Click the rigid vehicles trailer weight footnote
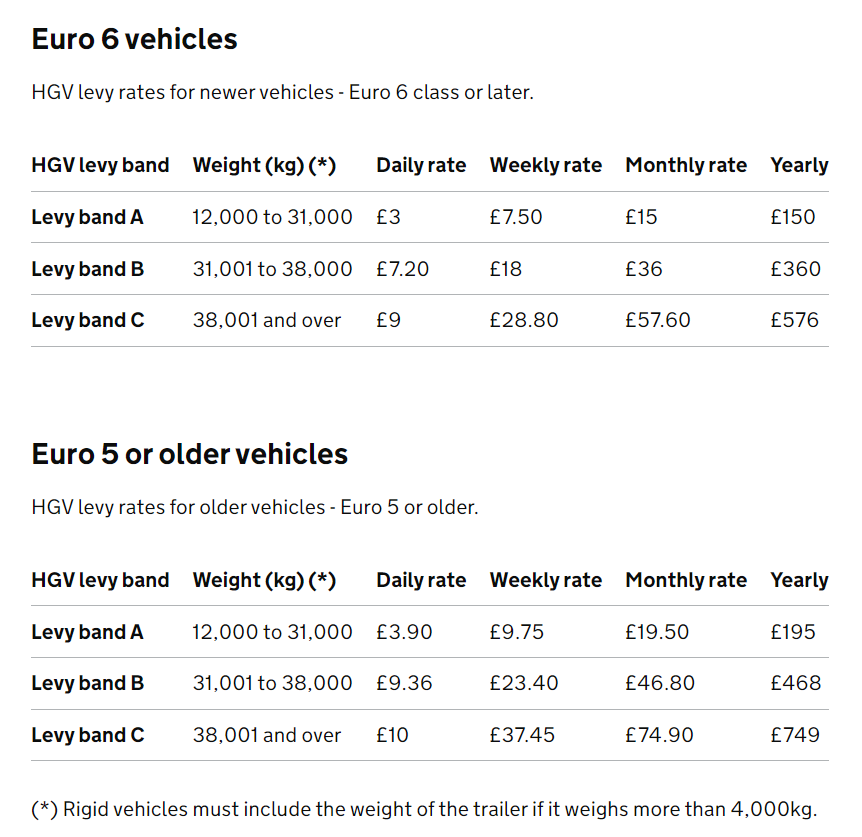Viewport: 862px width, 837px height. 424,809
